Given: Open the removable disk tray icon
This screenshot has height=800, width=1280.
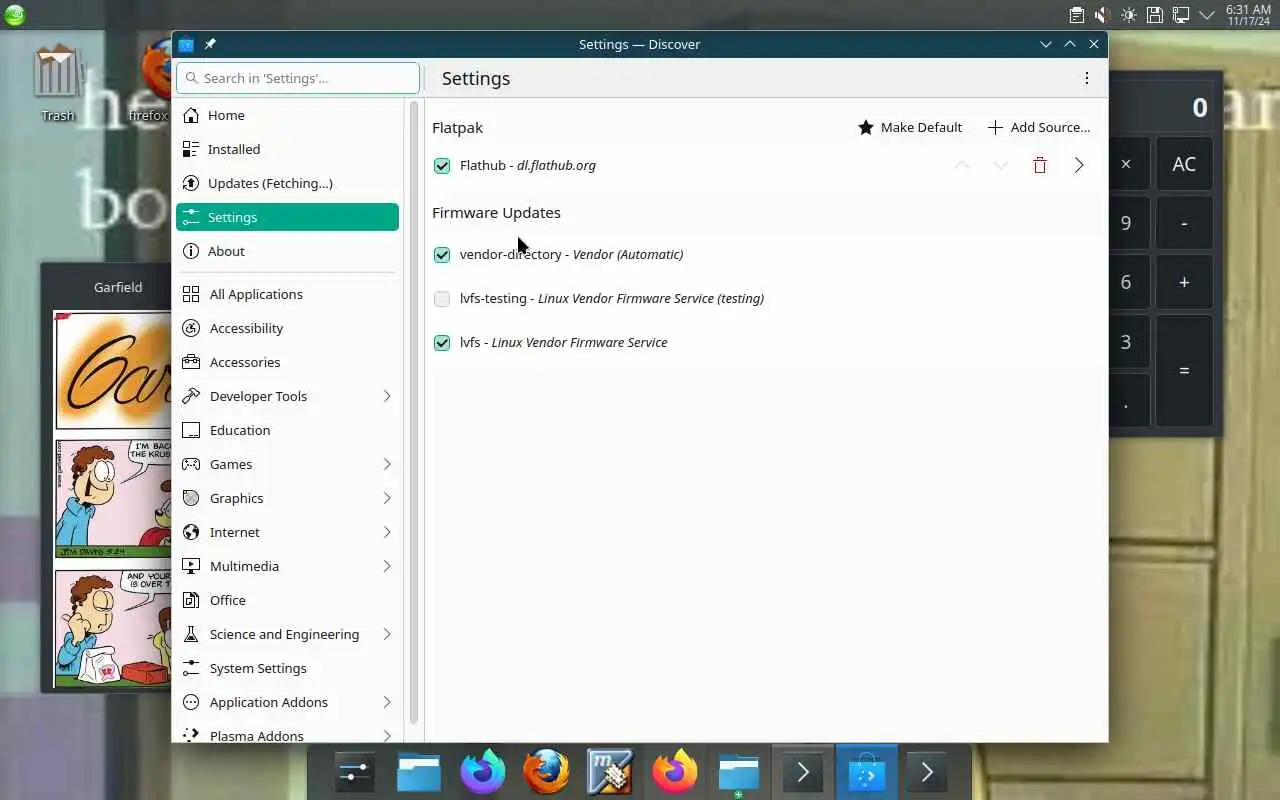Looking at the screenshot, I should pos(1155,15).
